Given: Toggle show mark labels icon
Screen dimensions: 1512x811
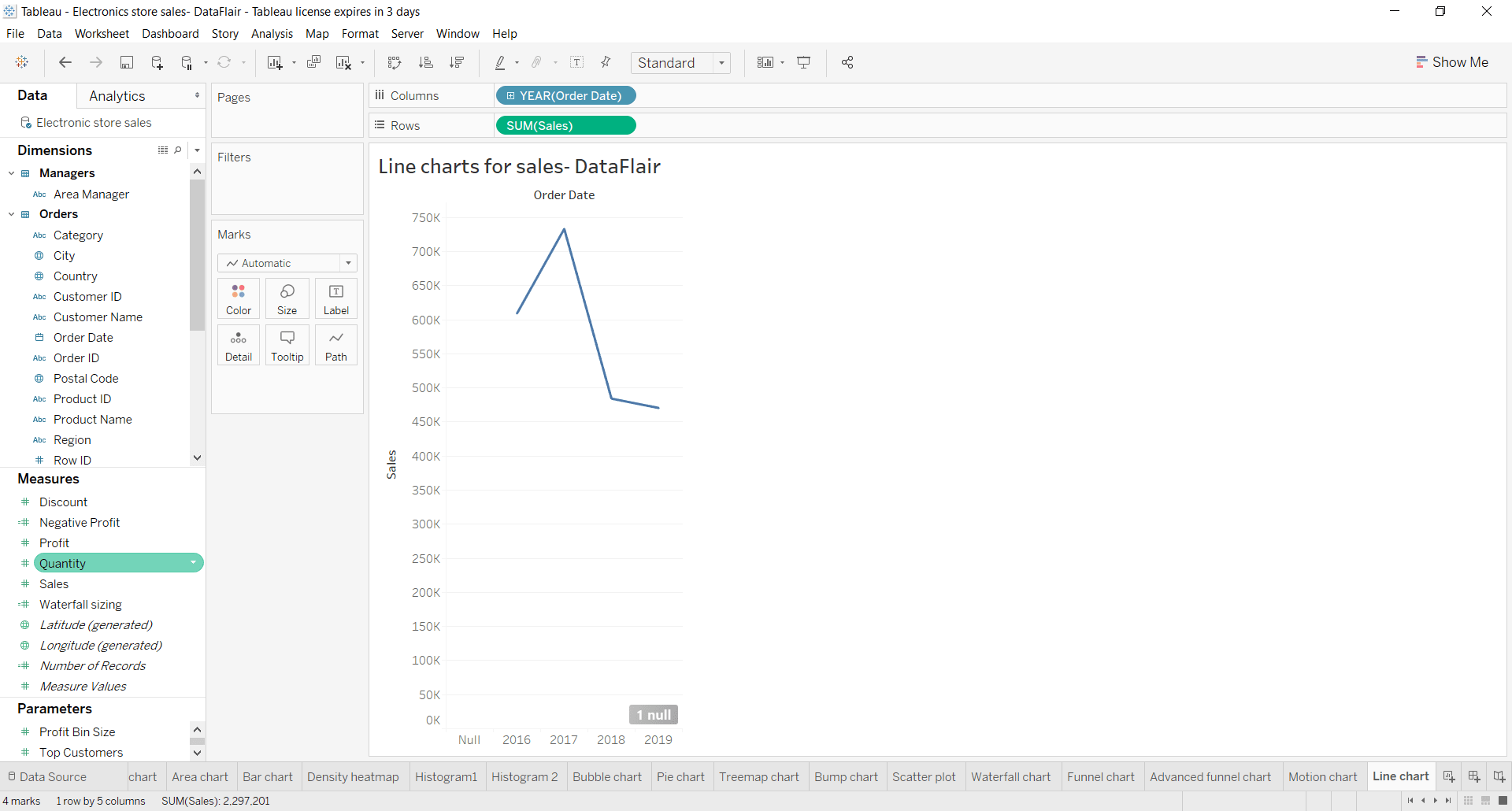Looking at the screenshot, I should pyautogui.click(x=576, y=62).
